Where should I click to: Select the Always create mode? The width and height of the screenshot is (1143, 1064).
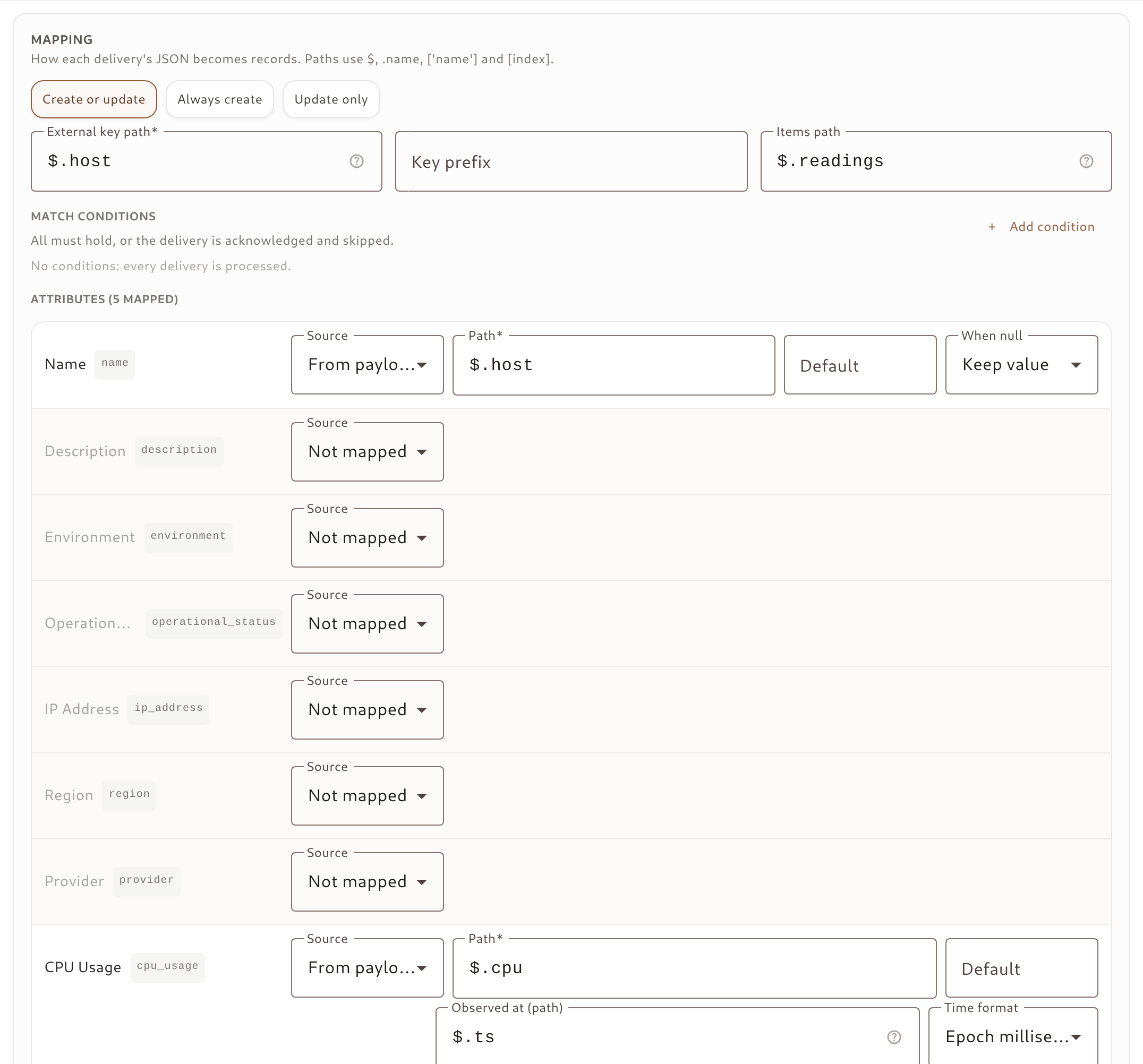(220, 99)
